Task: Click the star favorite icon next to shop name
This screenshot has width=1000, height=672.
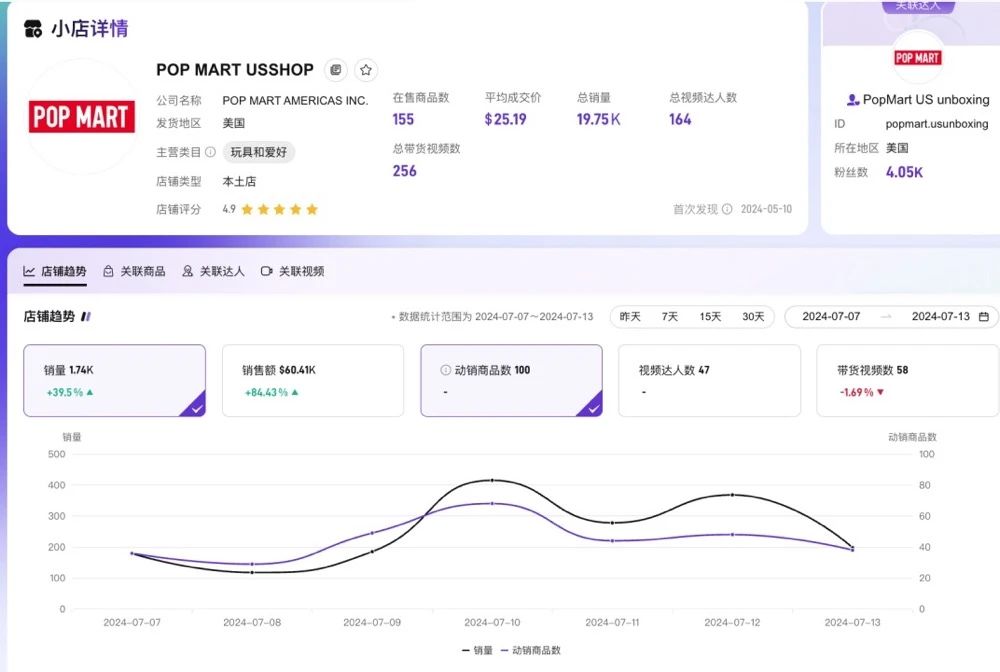Action: pos(366,70)
